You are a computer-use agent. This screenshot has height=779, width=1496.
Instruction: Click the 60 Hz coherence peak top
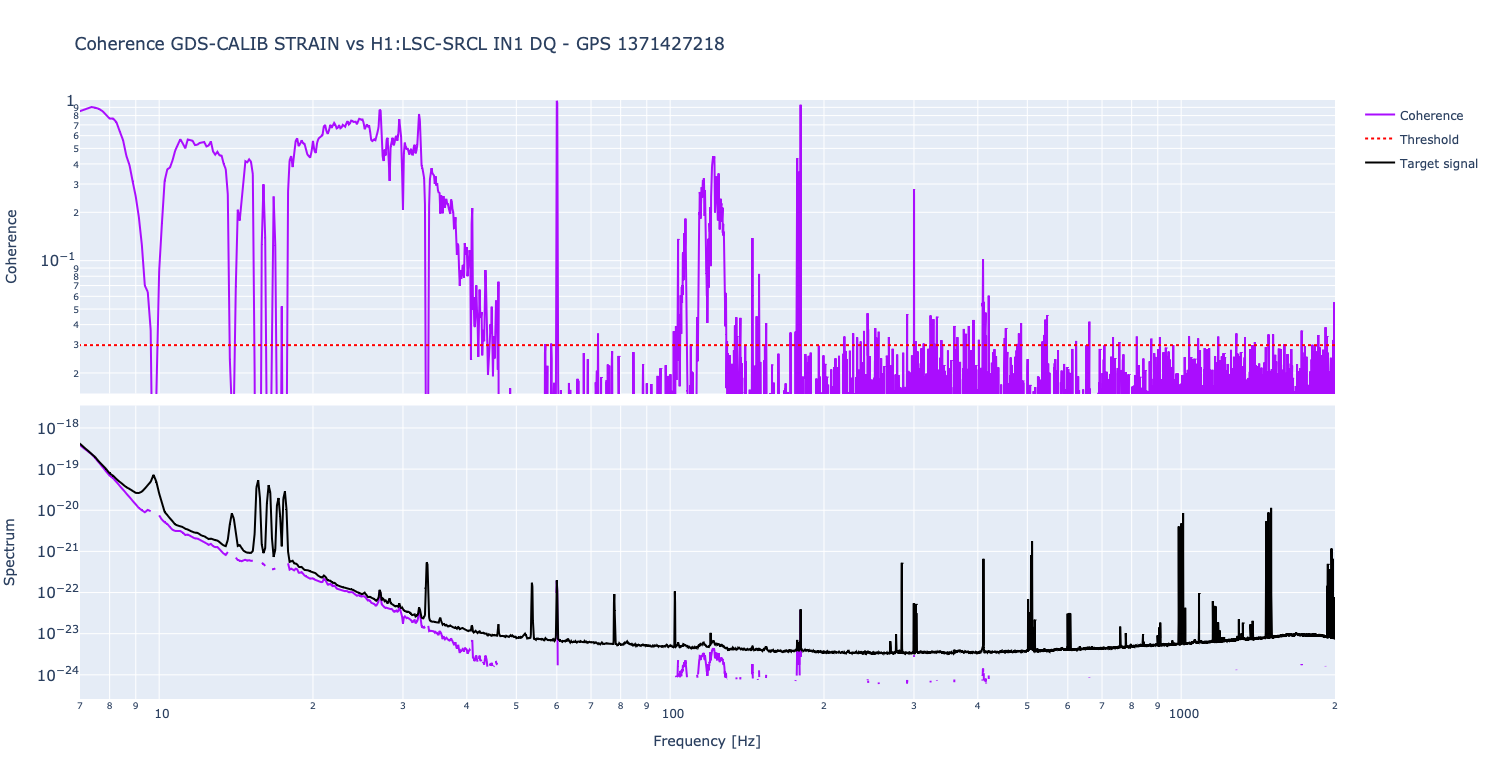pyautogui.click(x=557, y=103)
